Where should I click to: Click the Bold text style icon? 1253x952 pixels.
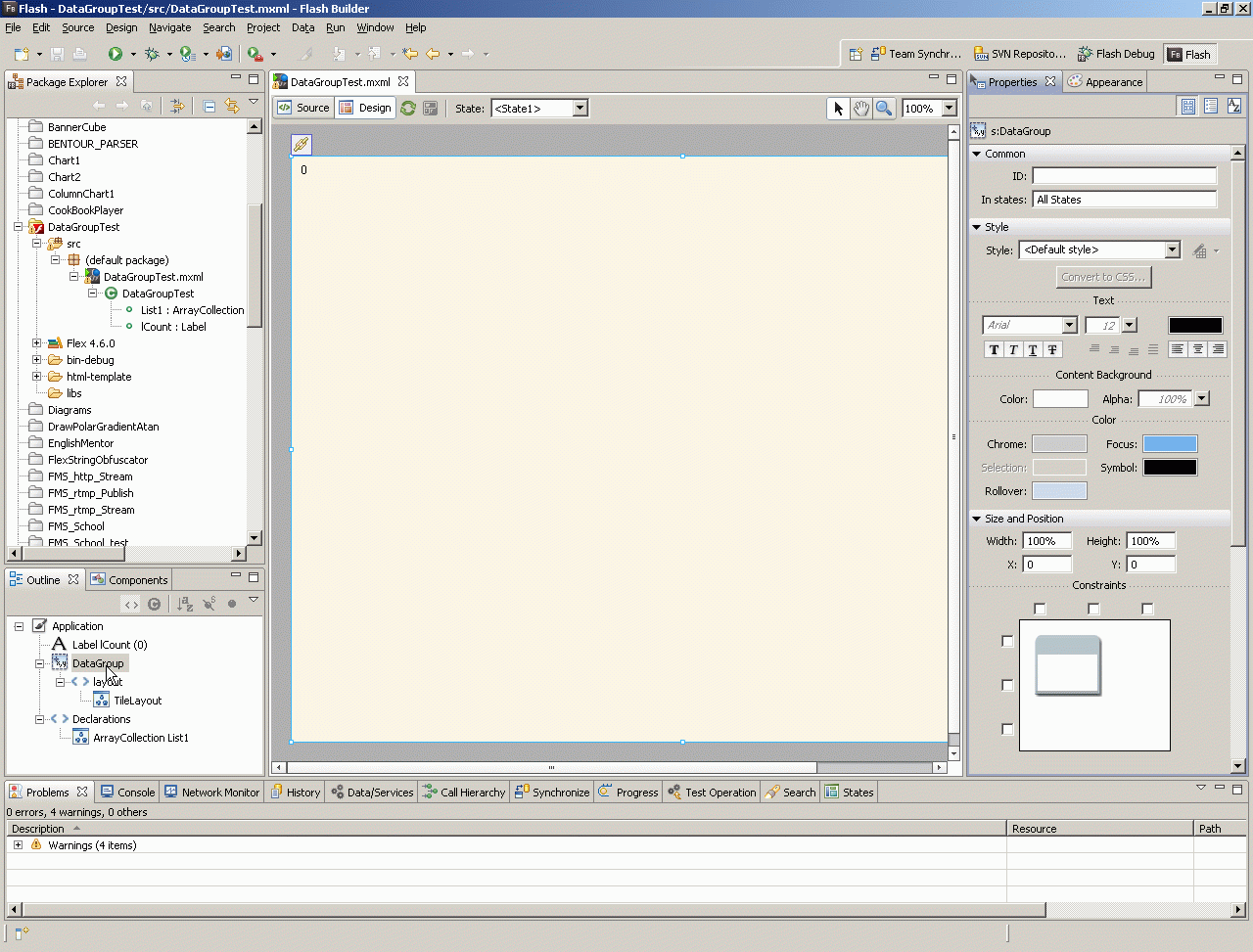[x=994, y=349]
